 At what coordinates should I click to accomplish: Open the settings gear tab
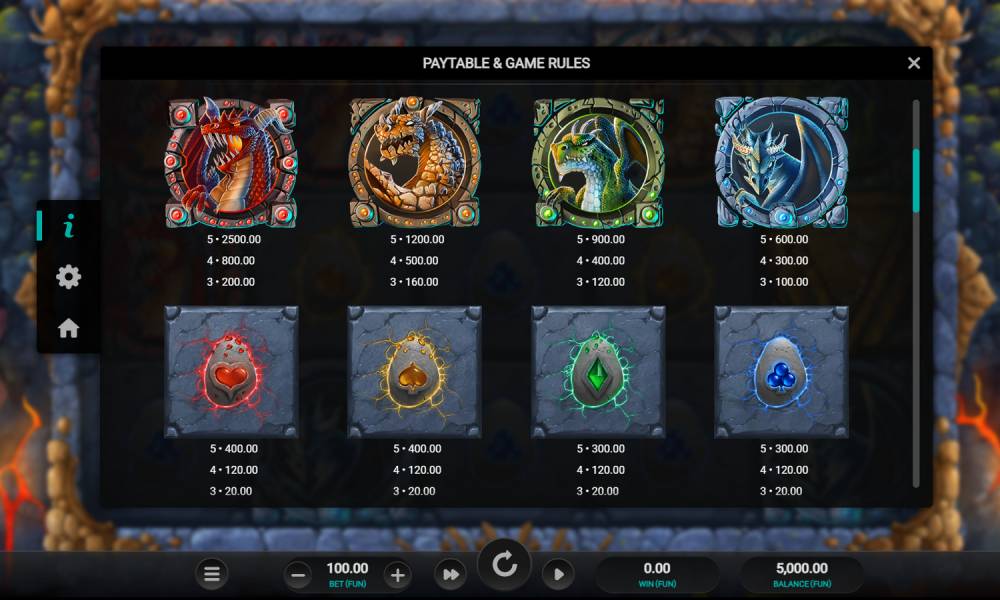point(69,277)
